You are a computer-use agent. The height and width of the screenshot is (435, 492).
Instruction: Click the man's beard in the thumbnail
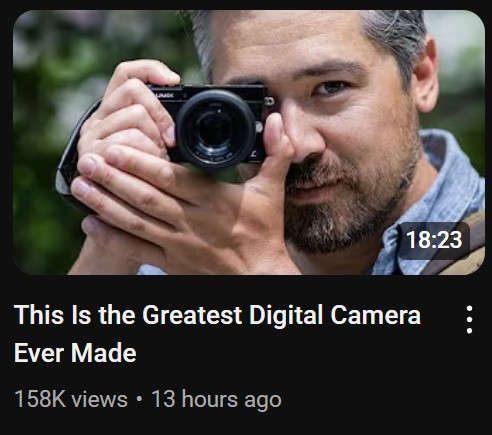pos(347,207)
